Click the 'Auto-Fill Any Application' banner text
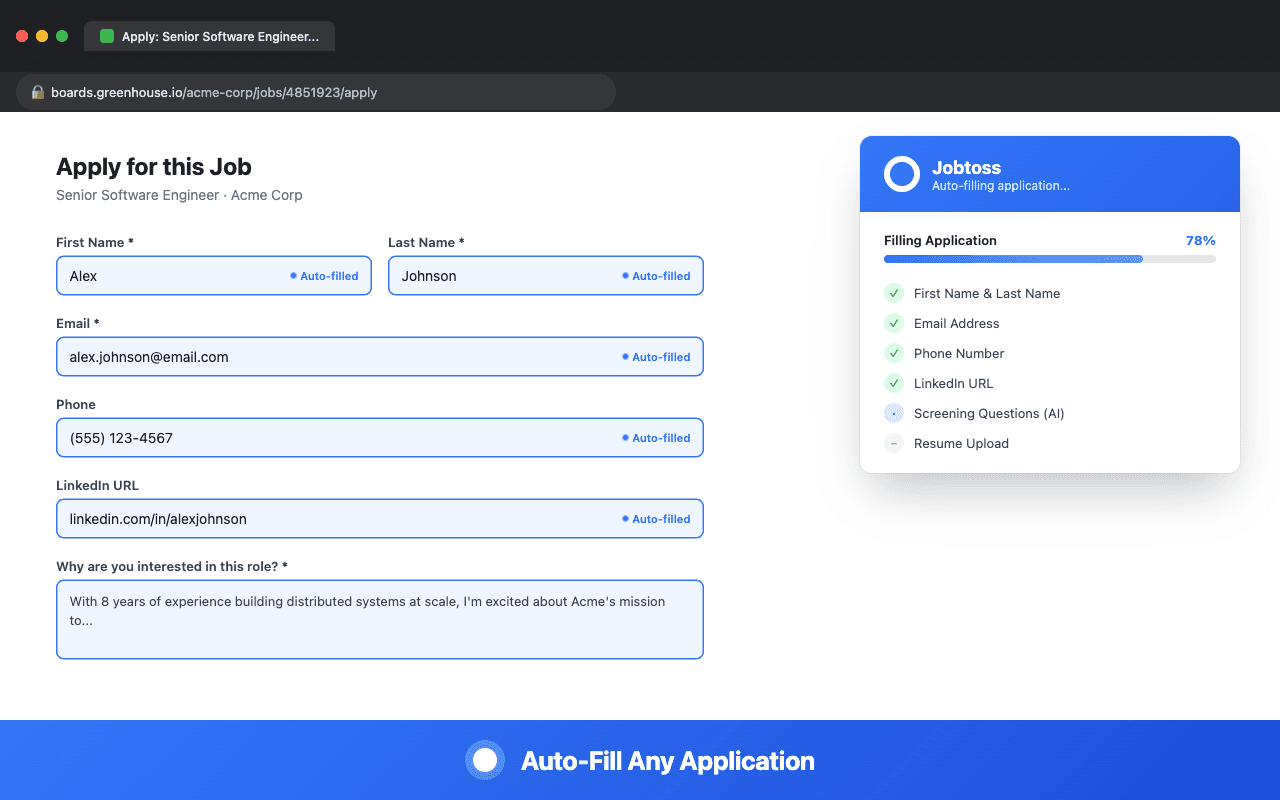 [668, 761]
